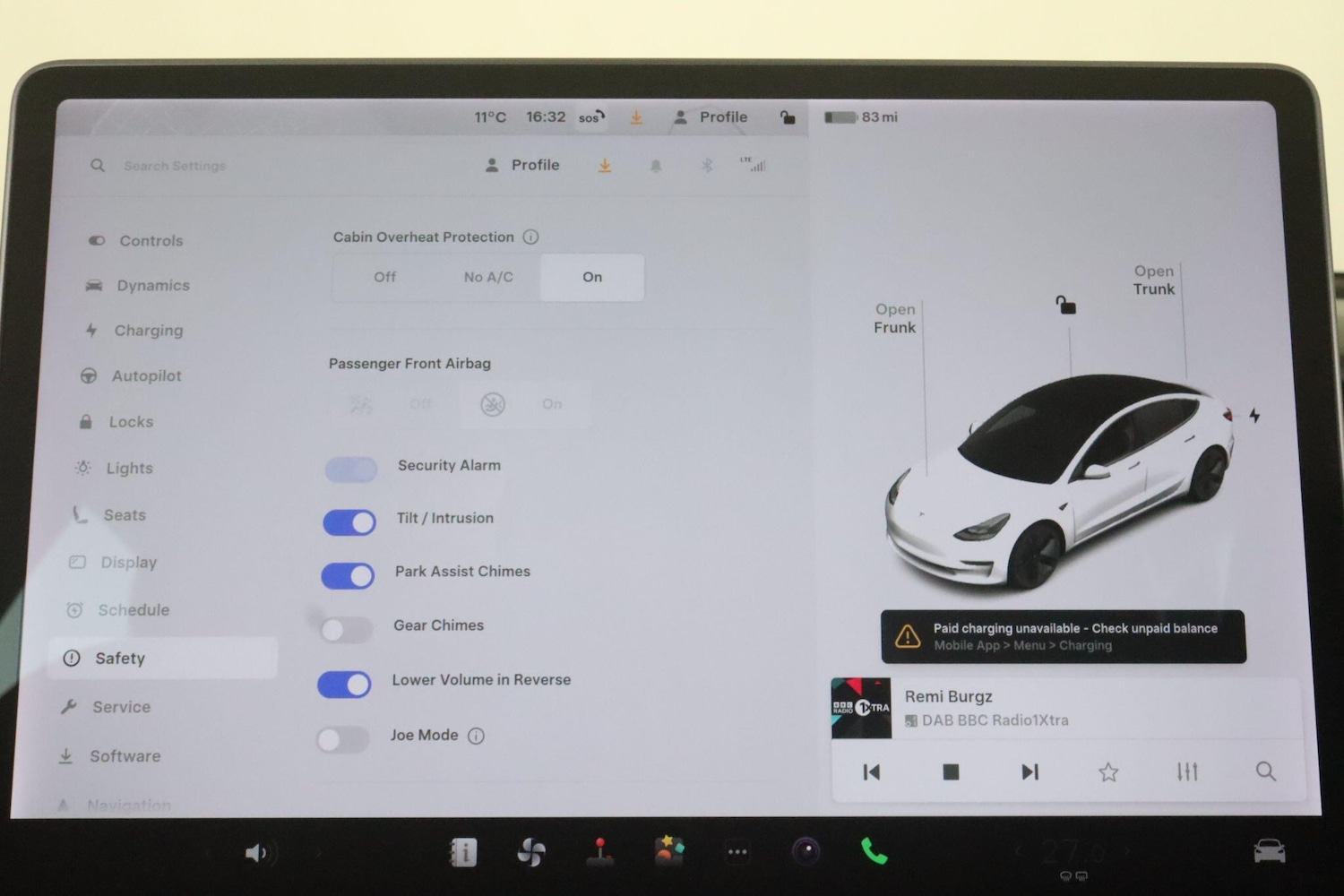The height and width of the screenshot is (896, 1344).
Task: Open the dashcam viewer icon
Action: tap(805, 852)
